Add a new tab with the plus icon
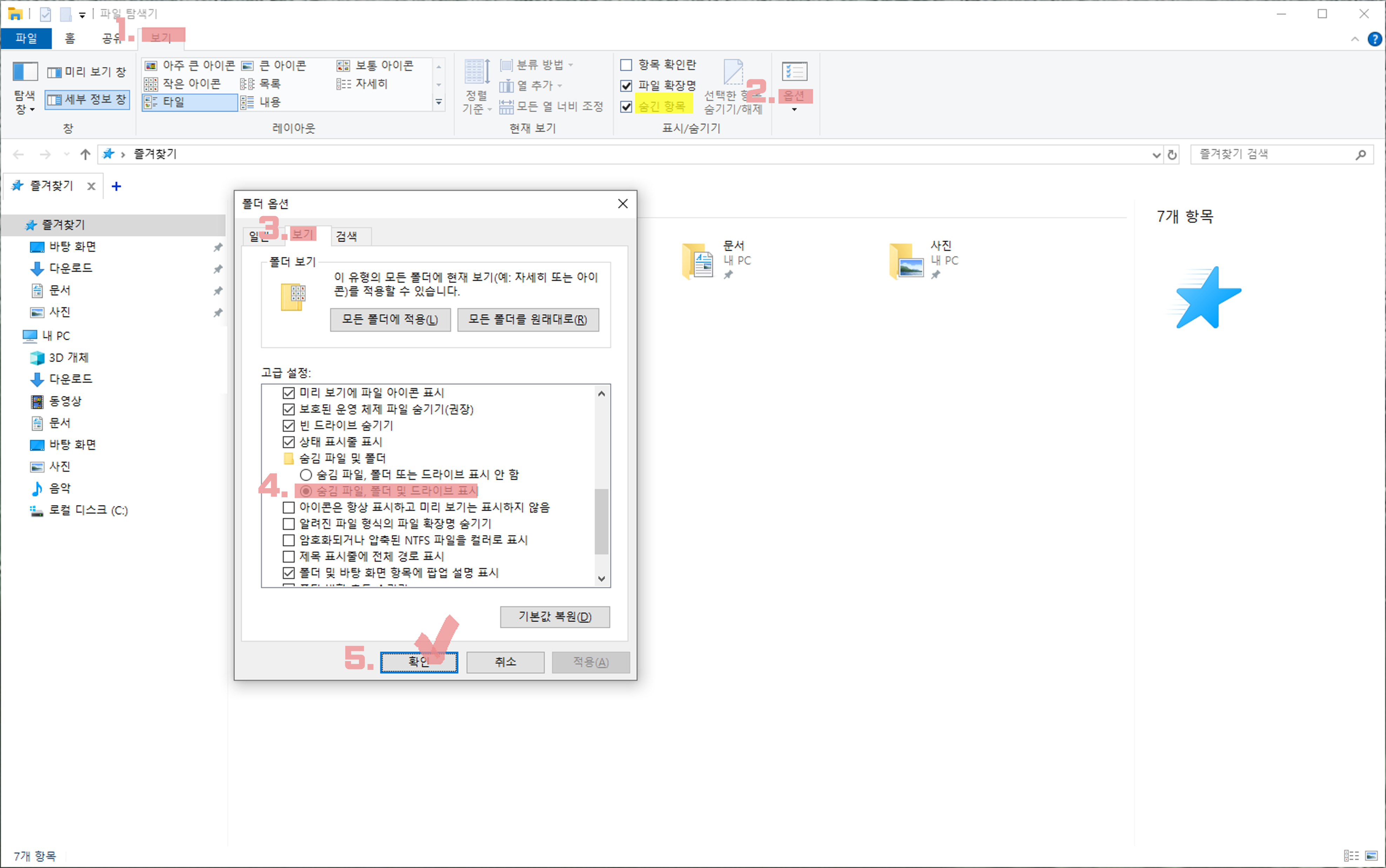Image resolution: width=1386 pixels, height=868 pixels. 116,186
